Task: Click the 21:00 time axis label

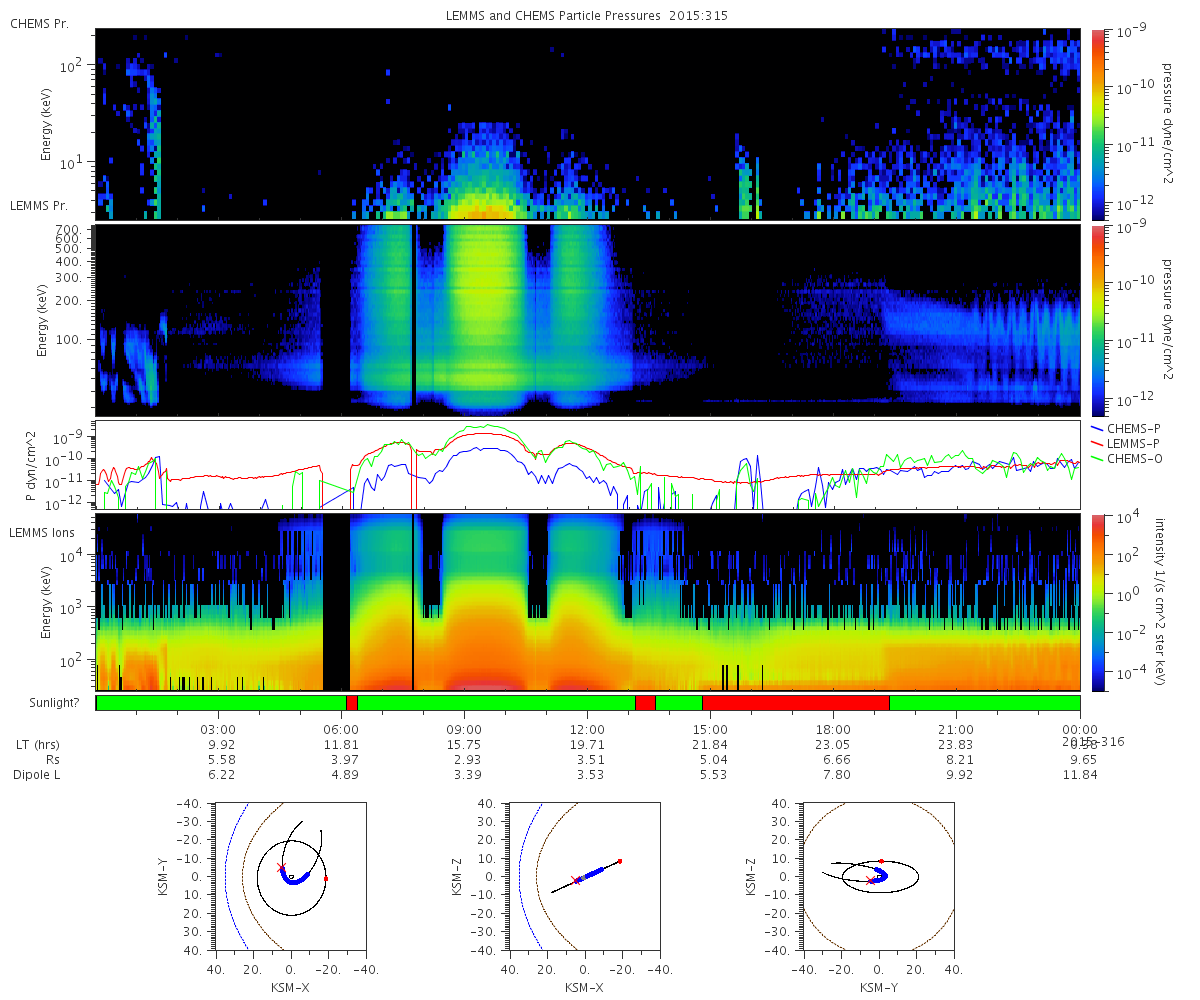Action: pyautogui.click(x=957, y=729)
